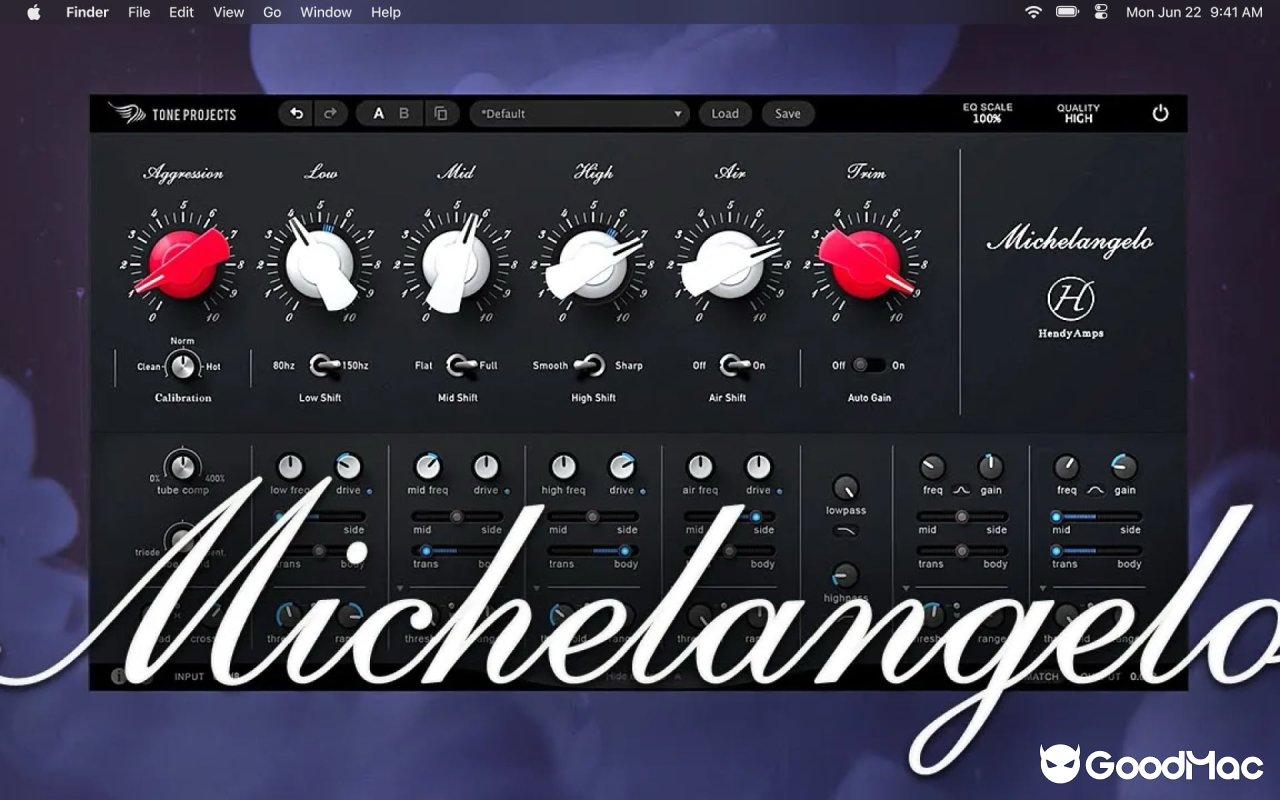Enable the Auto Gain switch
The width and height of the screenshot is (1280, 800).
pyautogui.click(x=868, y=366)
